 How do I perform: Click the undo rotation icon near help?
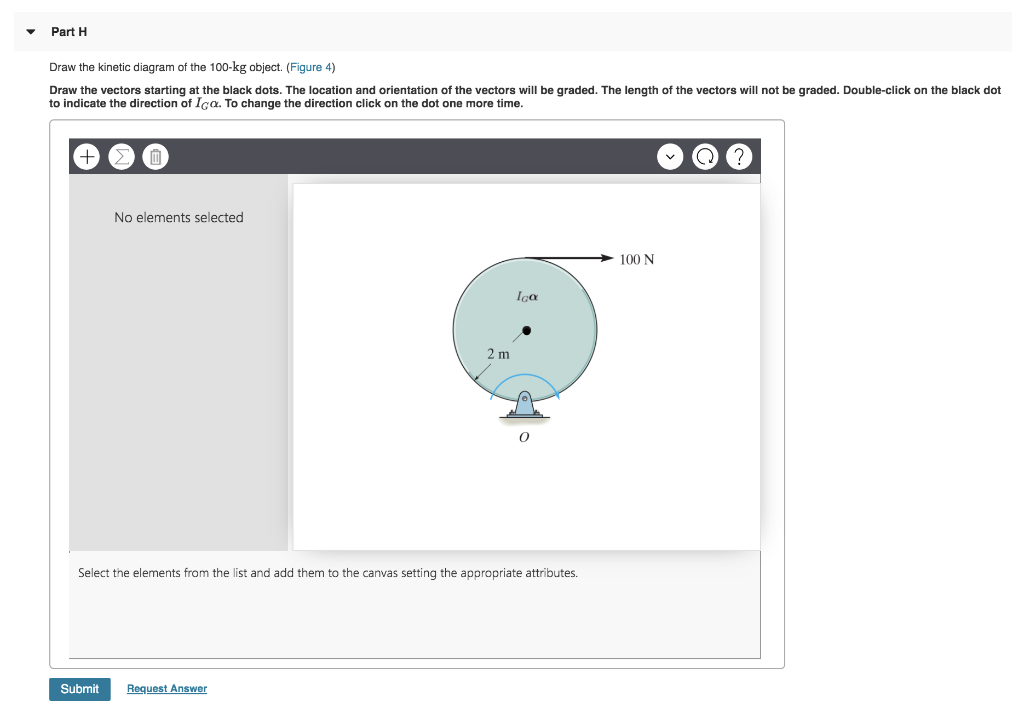tap(705, 156)
